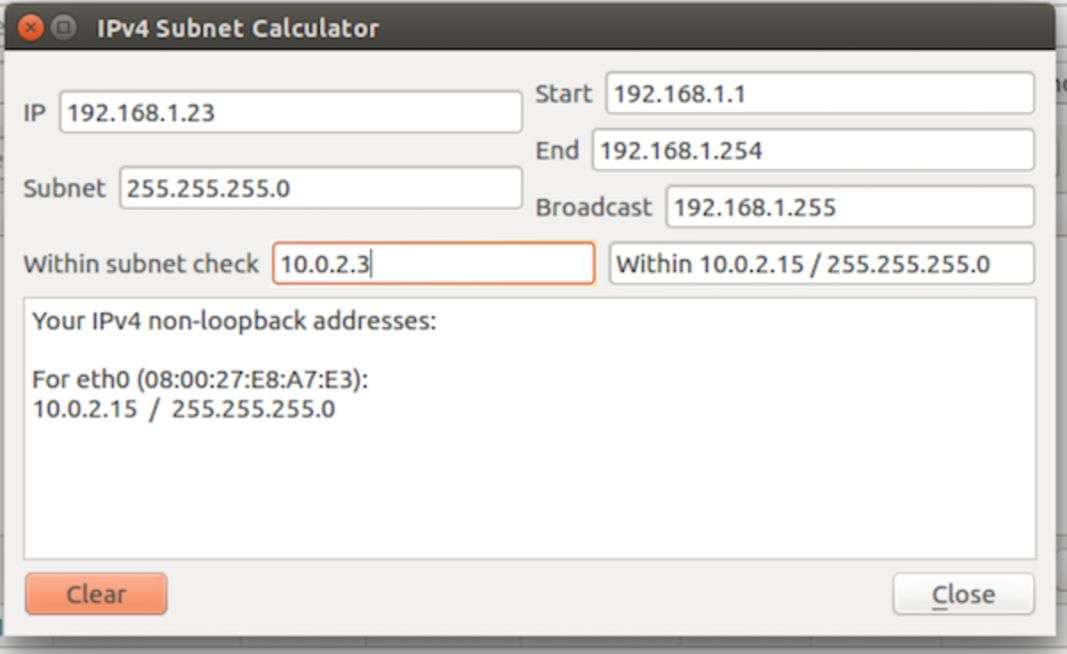
Task: Click the 'Start' label
Action: [x=564, y=94]
